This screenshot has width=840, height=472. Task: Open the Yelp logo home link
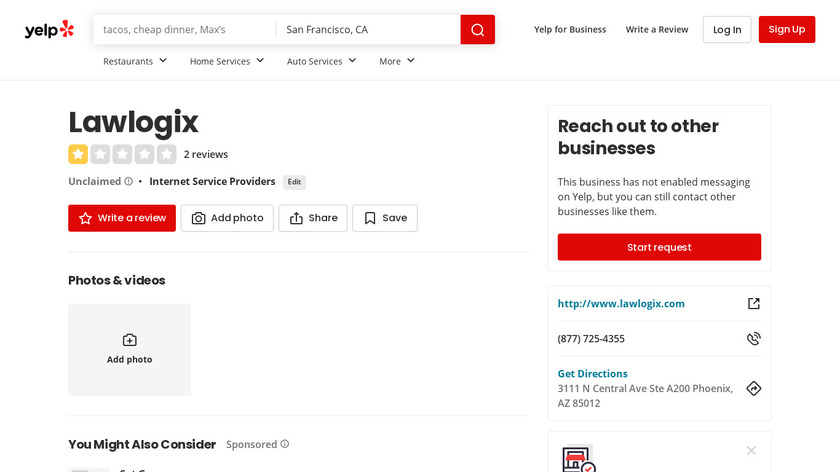tap(49, 29)
